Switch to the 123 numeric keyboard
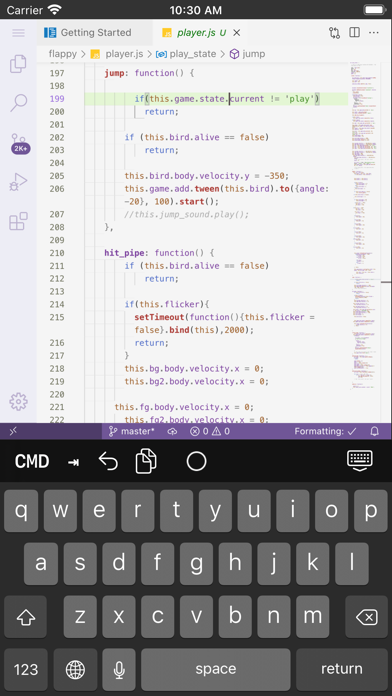Viewport: 392px width, 696px height. tap(26, 669)
